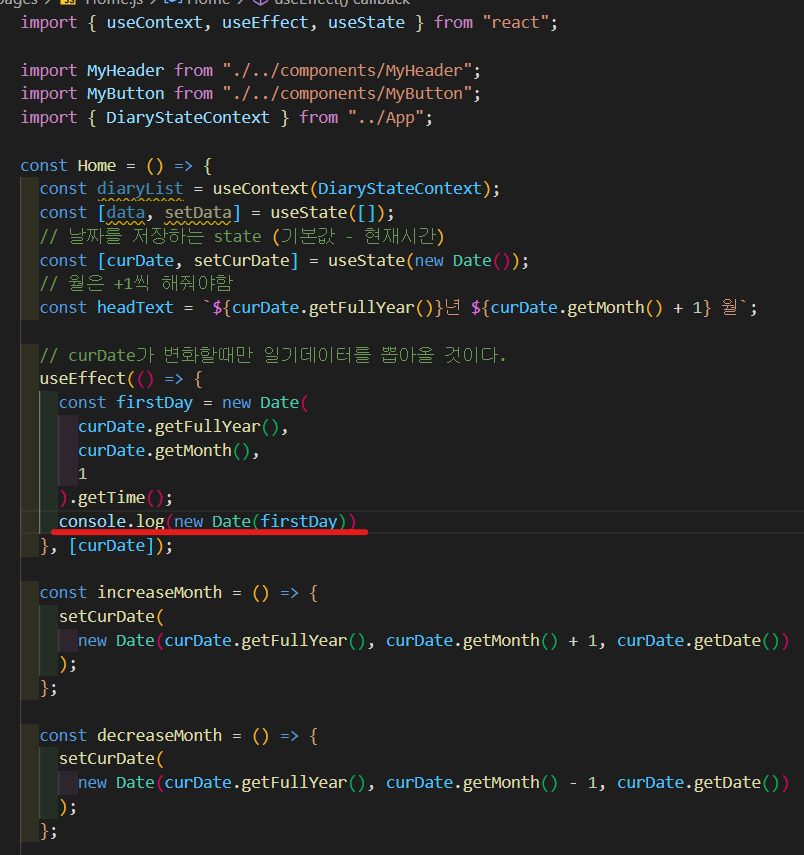Click the increaseMonth function name

[159, 592]
